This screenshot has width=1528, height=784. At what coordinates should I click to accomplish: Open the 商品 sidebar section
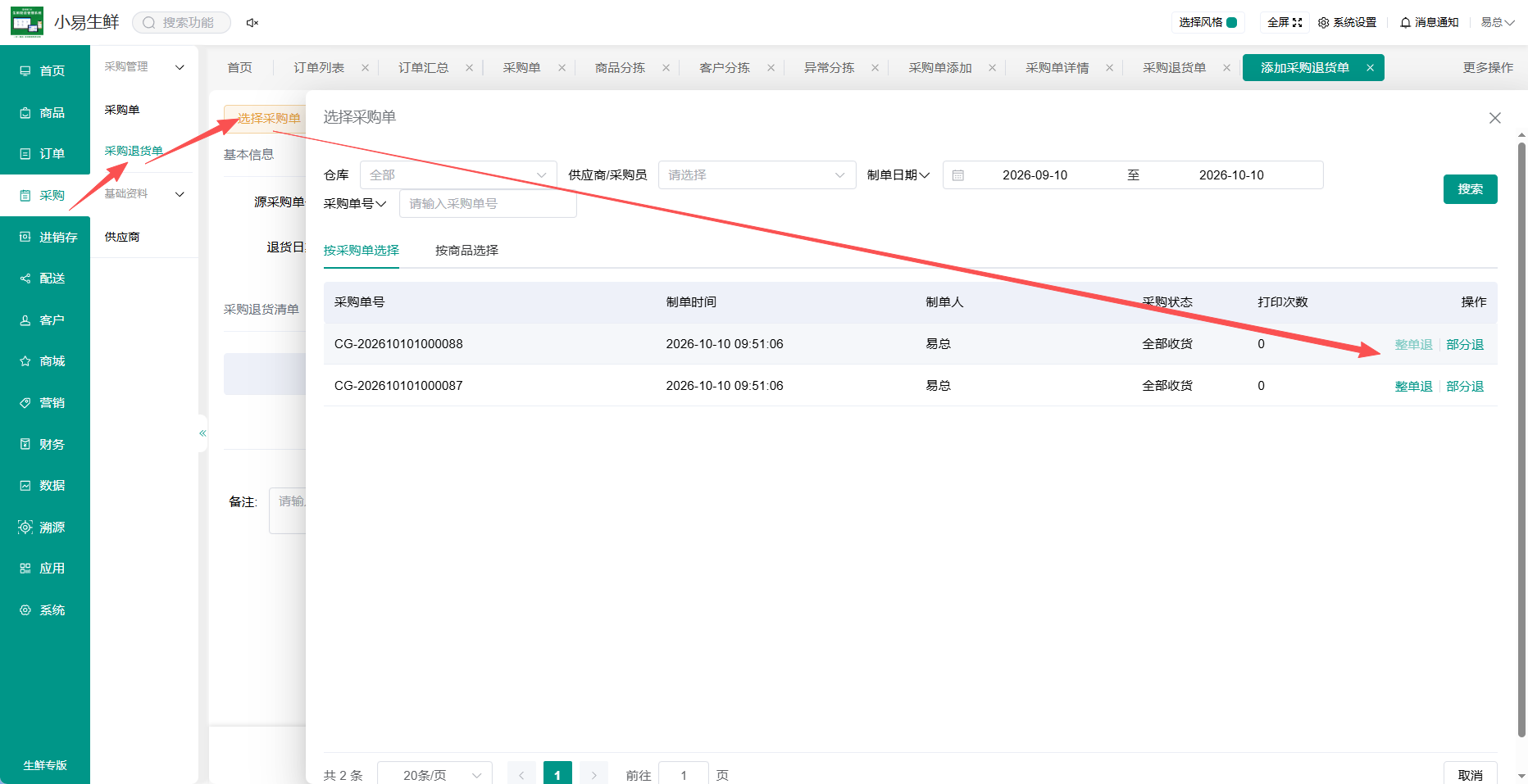[43, 112]
